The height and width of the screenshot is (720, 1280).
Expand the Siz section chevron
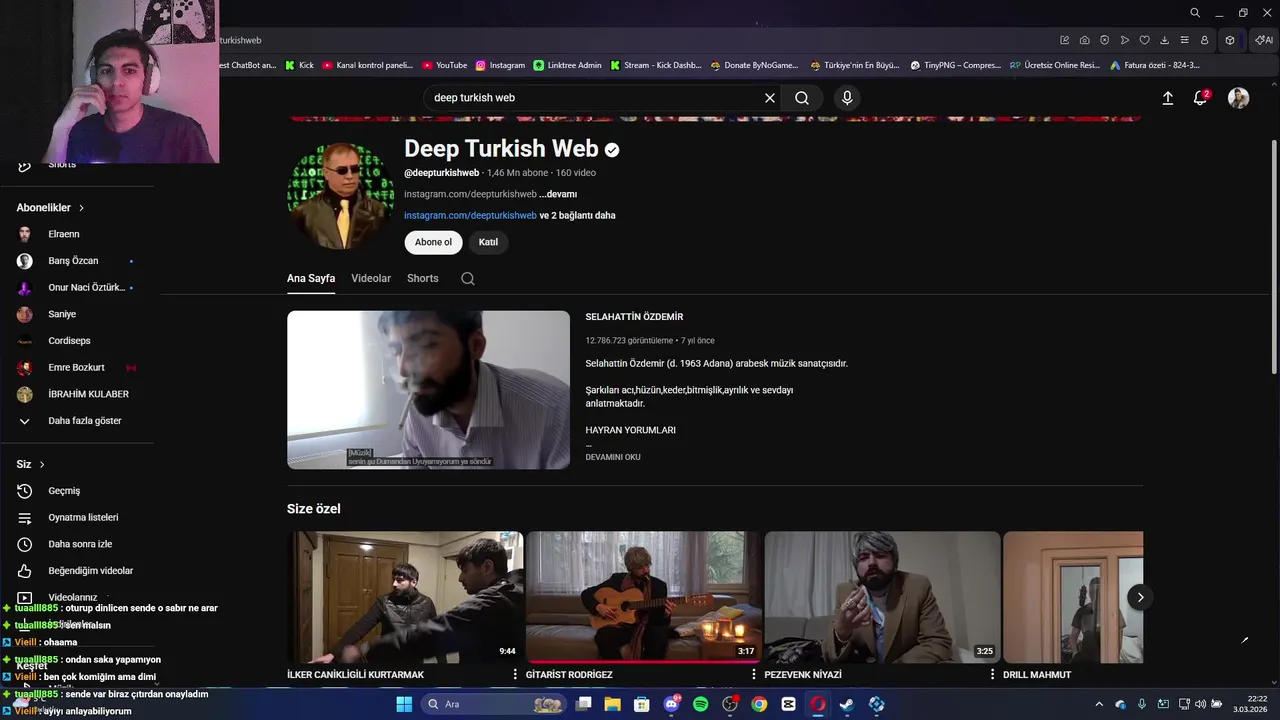(42, 465)
